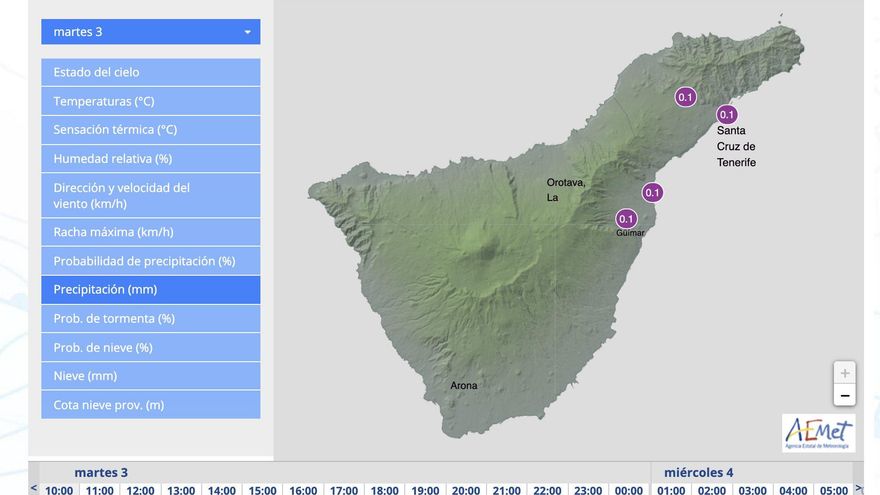The width and height of the screenshot is (880, 495).
Task: Select 21:00 on the timeline
Action: click(506, 490)
